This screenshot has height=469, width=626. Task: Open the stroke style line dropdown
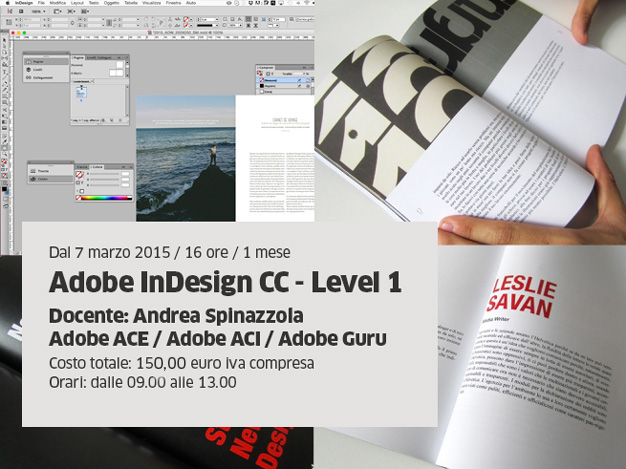pos(207,26)
